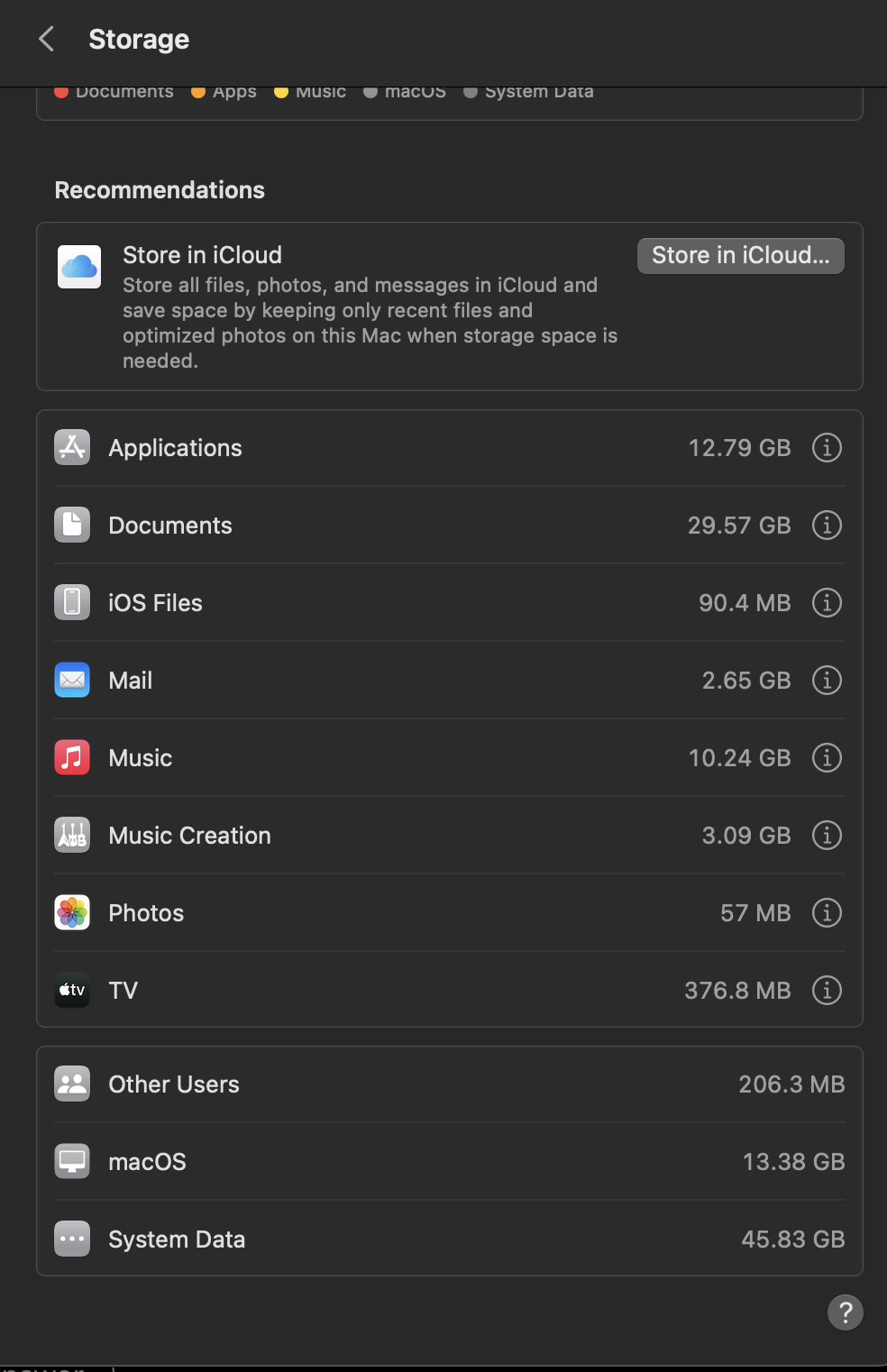Select the Applications row label

click(175, 448)
